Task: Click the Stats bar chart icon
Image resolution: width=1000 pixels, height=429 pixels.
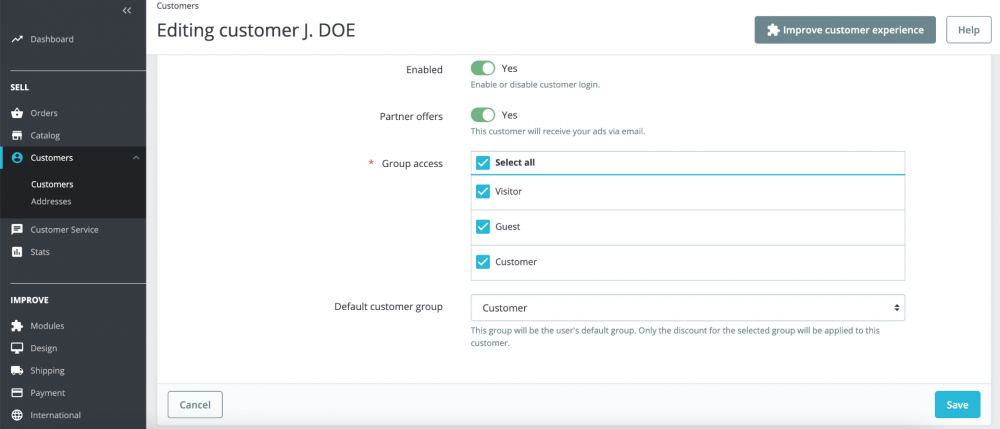Action: [x=17, y=252]
